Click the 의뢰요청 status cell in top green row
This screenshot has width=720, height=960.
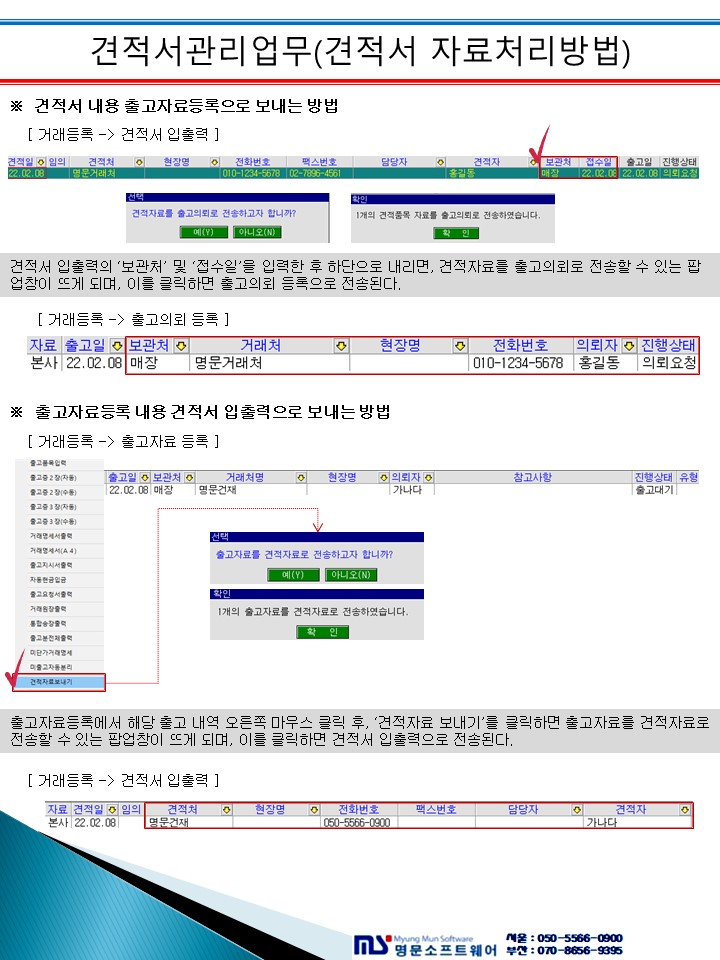[x=680, y=173]
